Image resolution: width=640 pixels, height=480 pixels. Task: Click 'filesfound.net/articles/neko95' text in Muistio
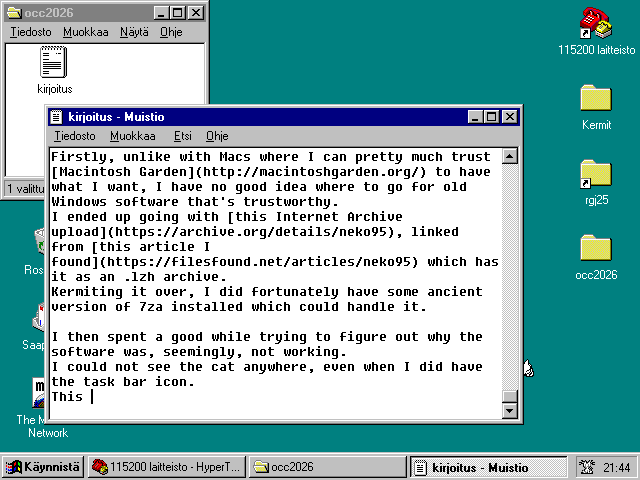point(291,262)
